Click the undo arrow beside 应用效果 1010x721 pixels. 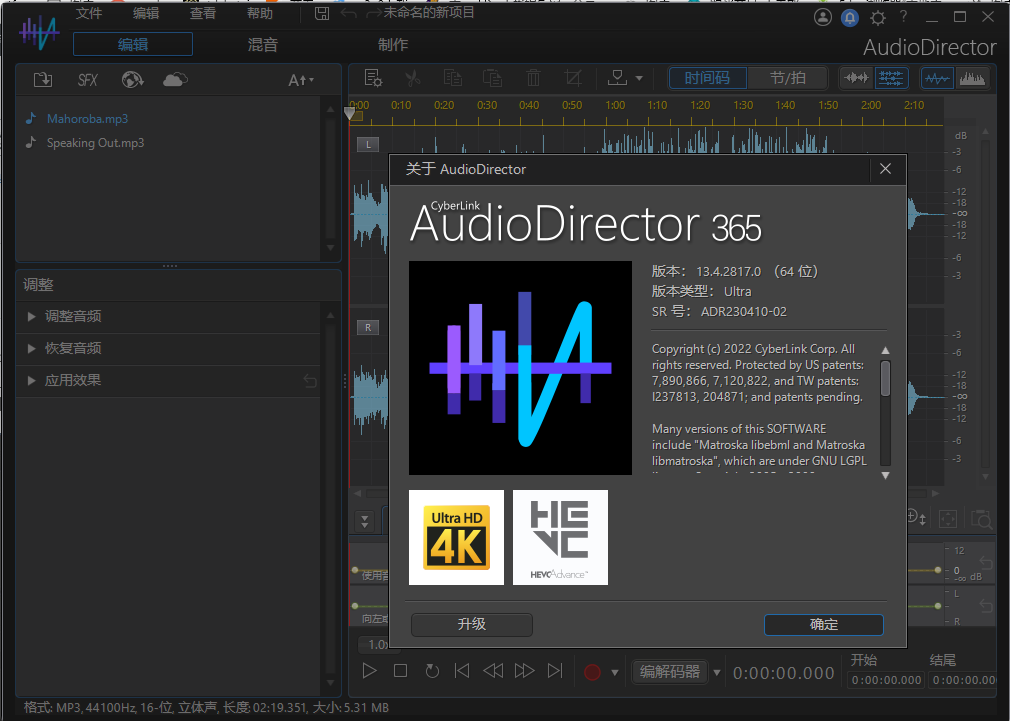(x=310, y=381)
